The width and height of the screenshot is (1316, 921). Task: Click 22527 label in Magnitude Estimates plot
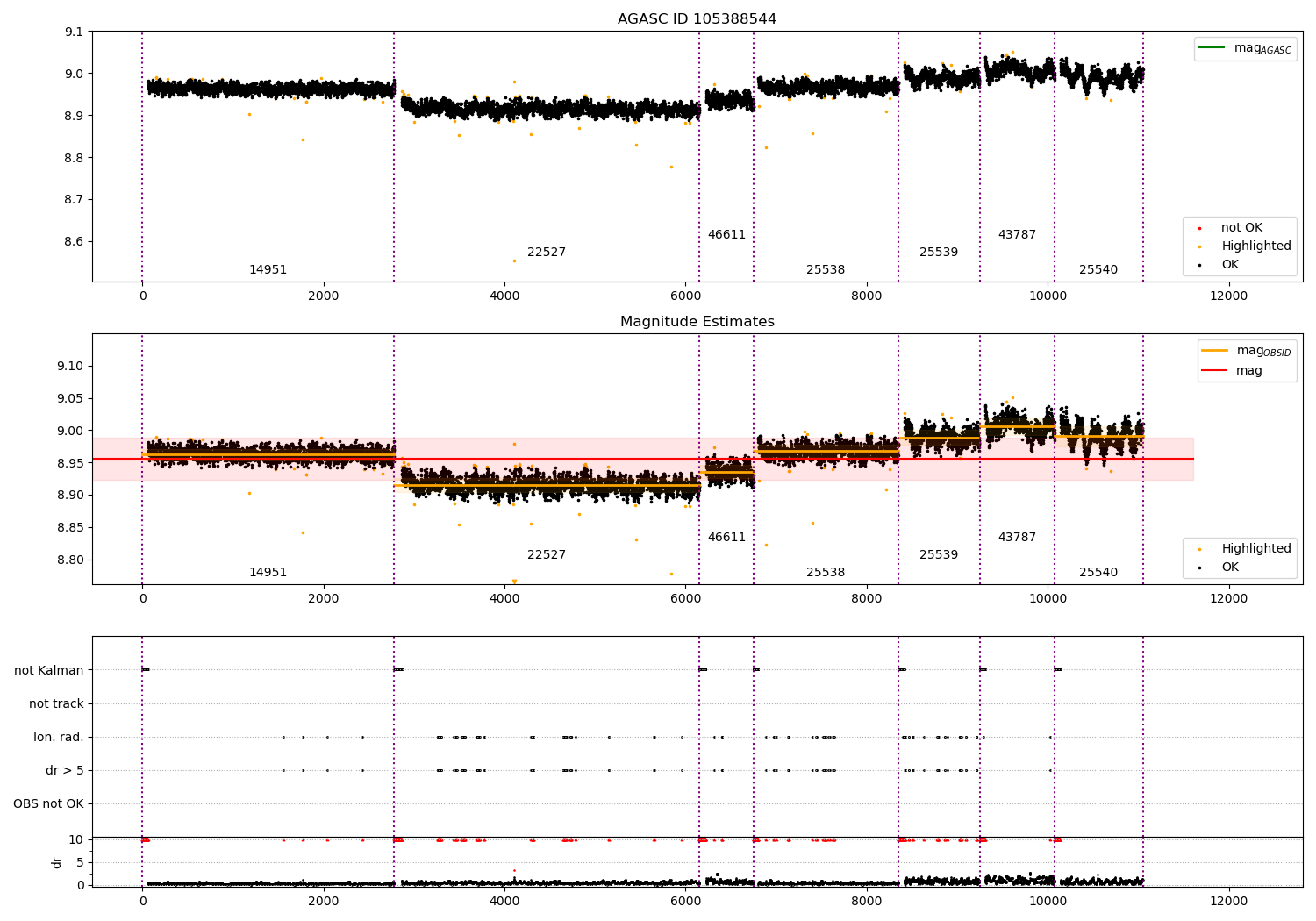[547, 555]
